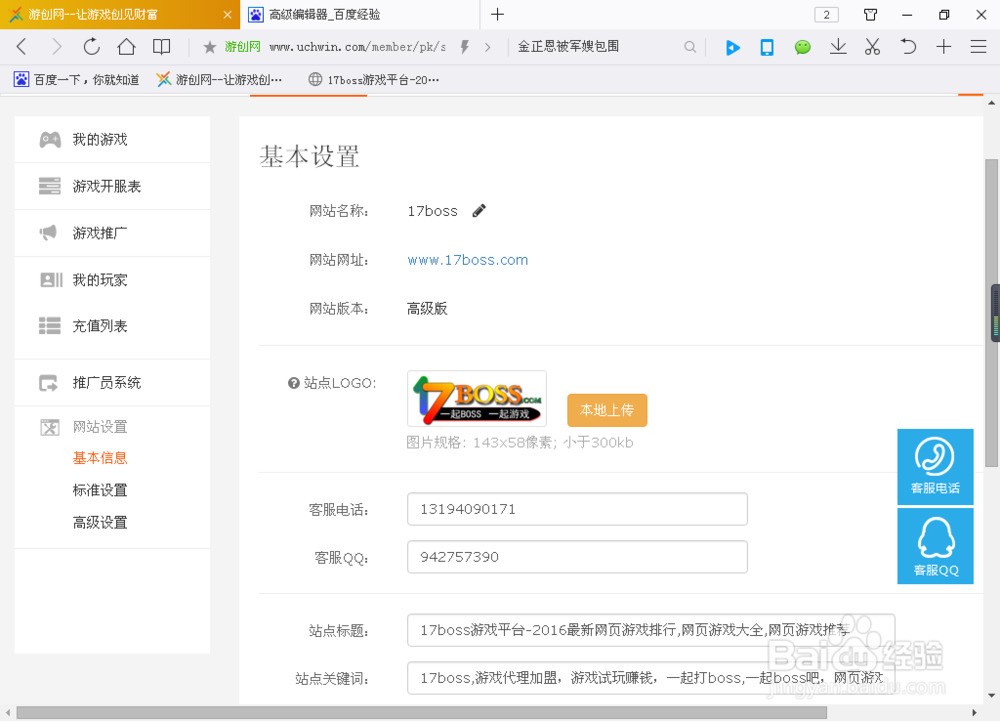Expand the 推广员系统 sidebar section
The height and width of the screenshot is (721, 1000).
click(106, 383)
